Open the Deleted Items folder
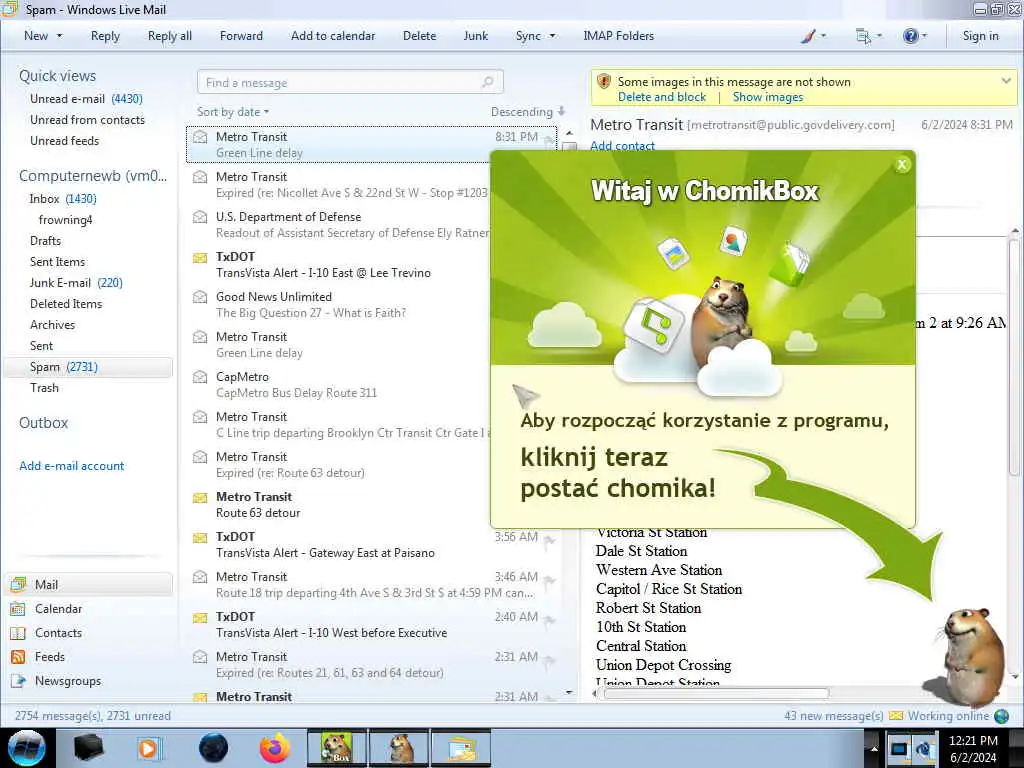This screenshot has width=1024, height=768. tap(66, 304)
